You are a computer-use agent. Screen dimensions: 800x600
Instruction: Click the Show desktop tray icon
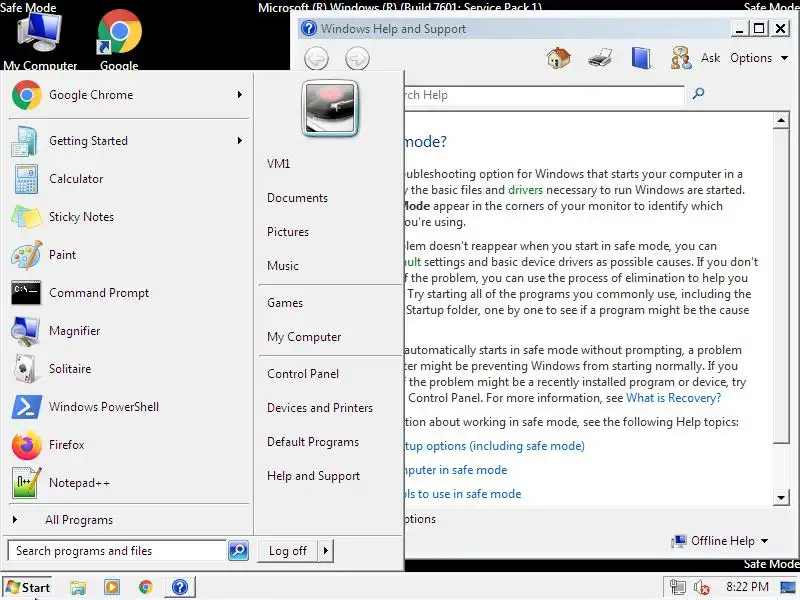tap(789, 587)
